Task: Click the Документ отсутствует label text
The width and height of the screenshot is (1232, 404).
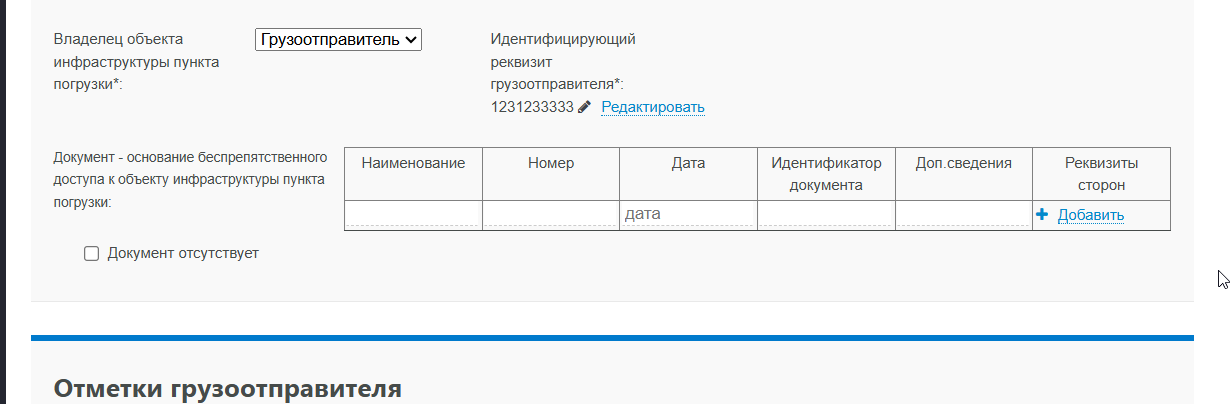Action: (183, 254)
